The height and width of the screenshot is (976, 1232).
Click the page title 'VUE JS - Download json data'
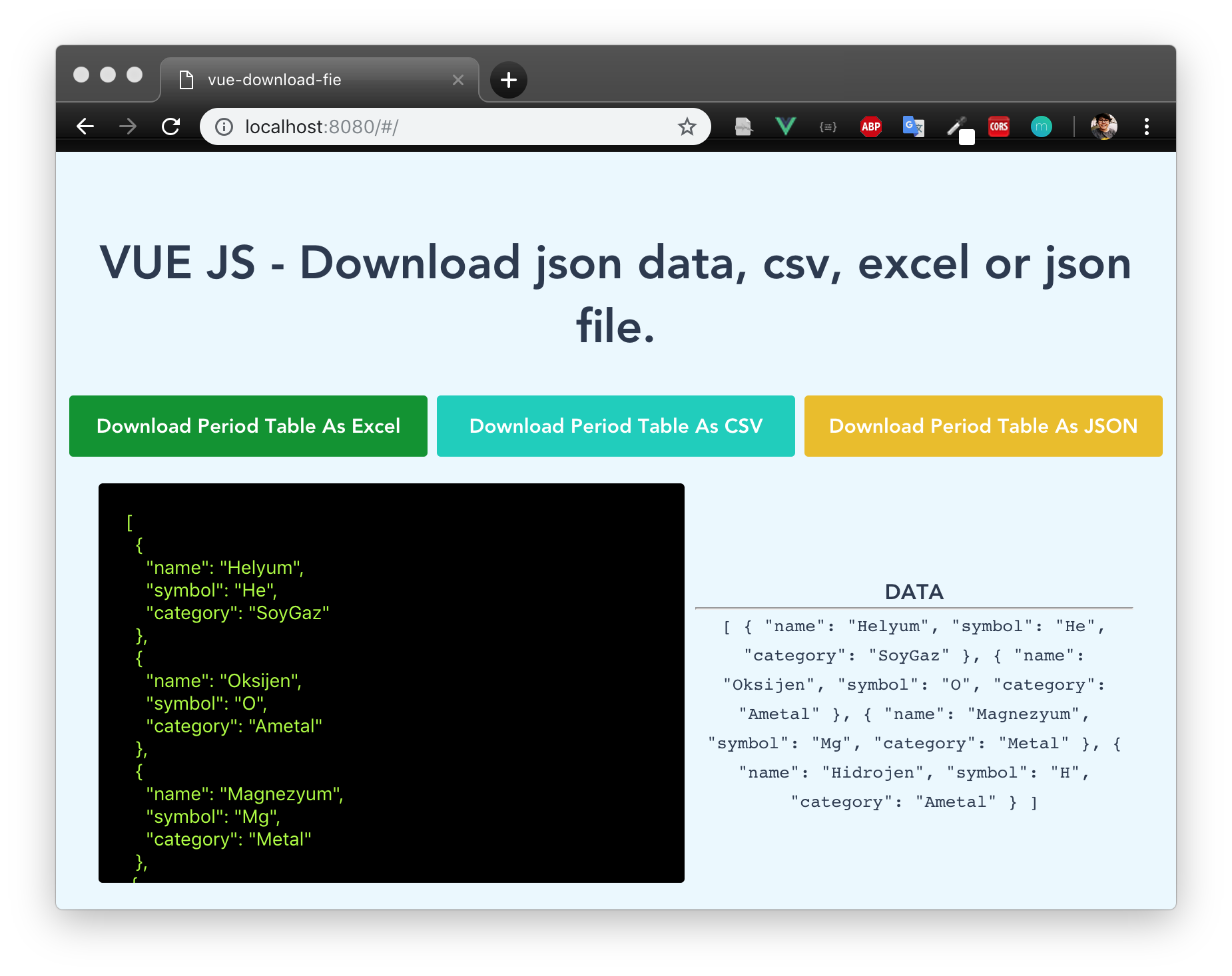click(x=616, y=294)
